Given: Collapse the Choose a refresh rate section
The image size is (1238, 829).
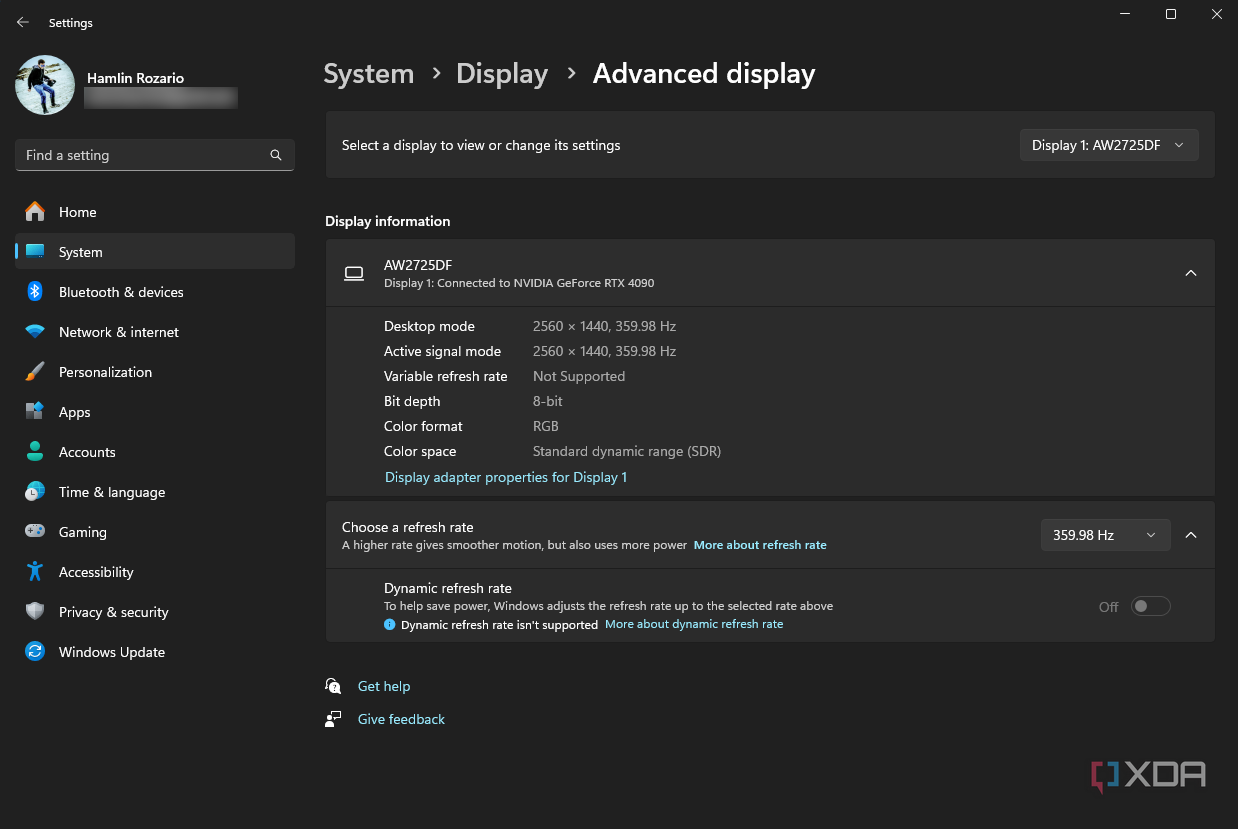Looking at the screenshot, I should pos(1190,535).
